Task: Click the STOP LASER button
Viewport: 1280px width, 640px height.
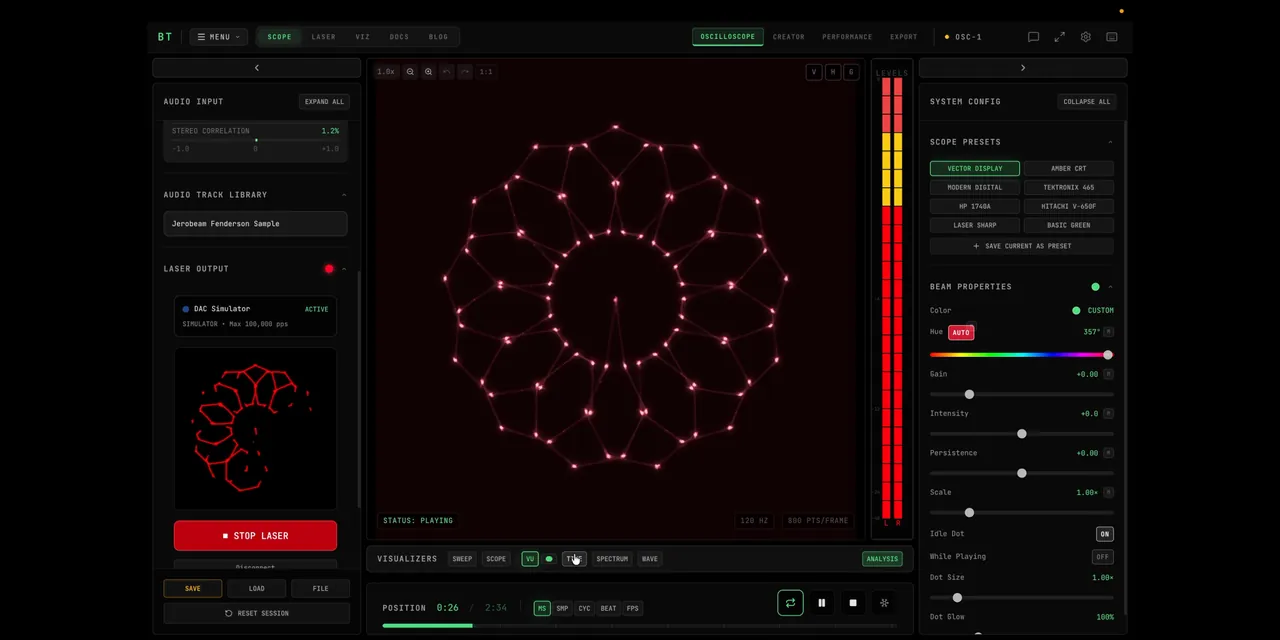Action: click(255, 536)
